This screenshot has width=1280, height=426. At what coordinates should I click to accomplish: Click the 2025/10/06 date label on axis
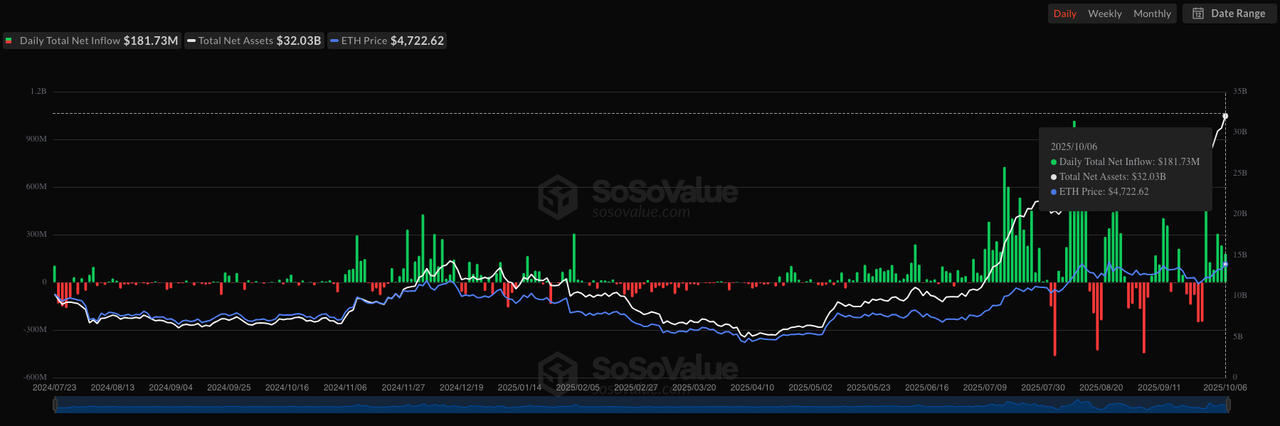(1225, 386)
